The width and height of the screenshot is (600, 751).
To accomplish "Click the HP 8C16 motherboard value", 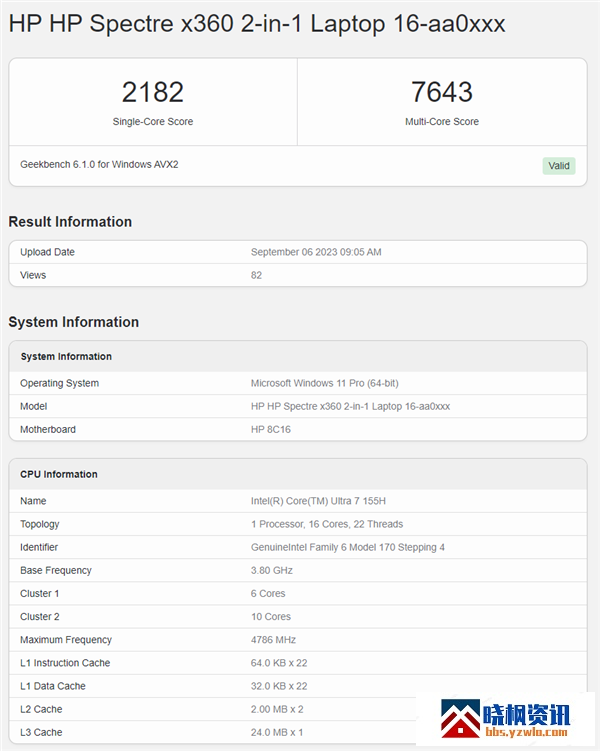I will pyautogui.click(x=271, y=429).
